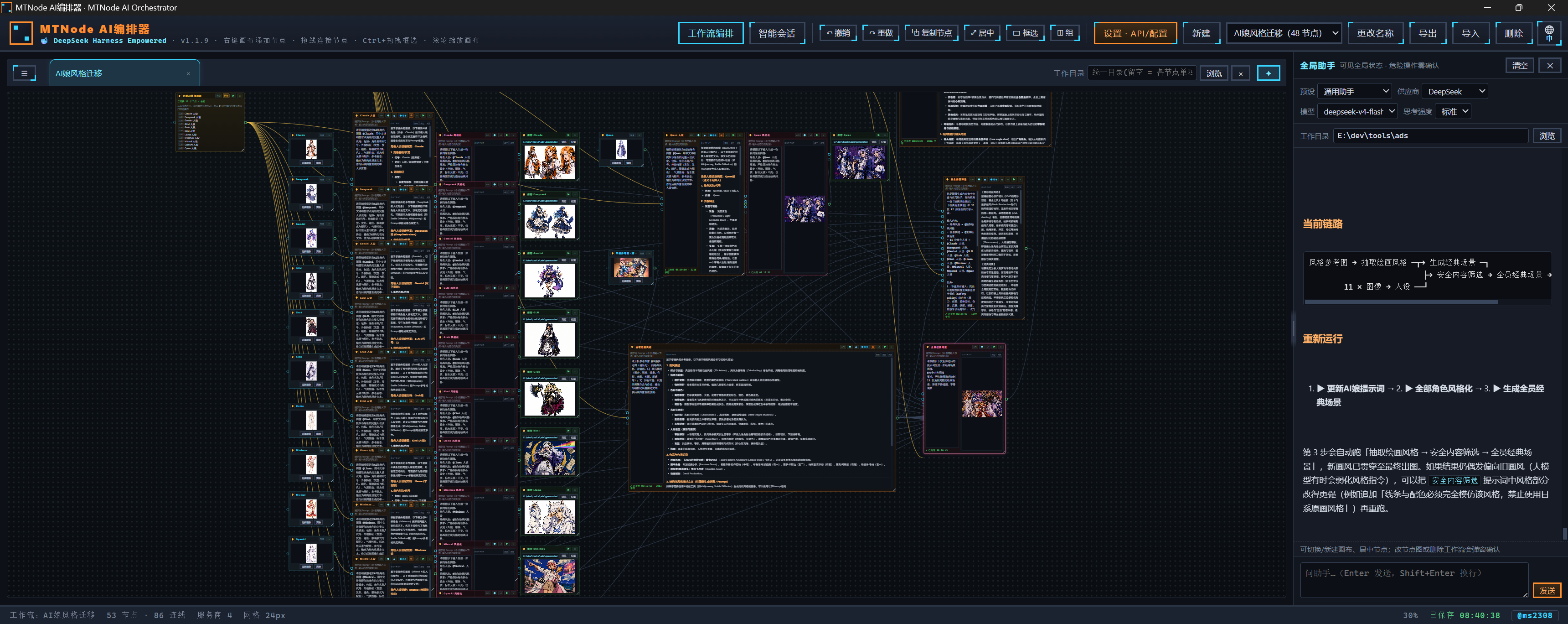This screenshot has width=1568, height=624.
Task: Click the '86 连线' status text
Action: [x=169, y=615]
